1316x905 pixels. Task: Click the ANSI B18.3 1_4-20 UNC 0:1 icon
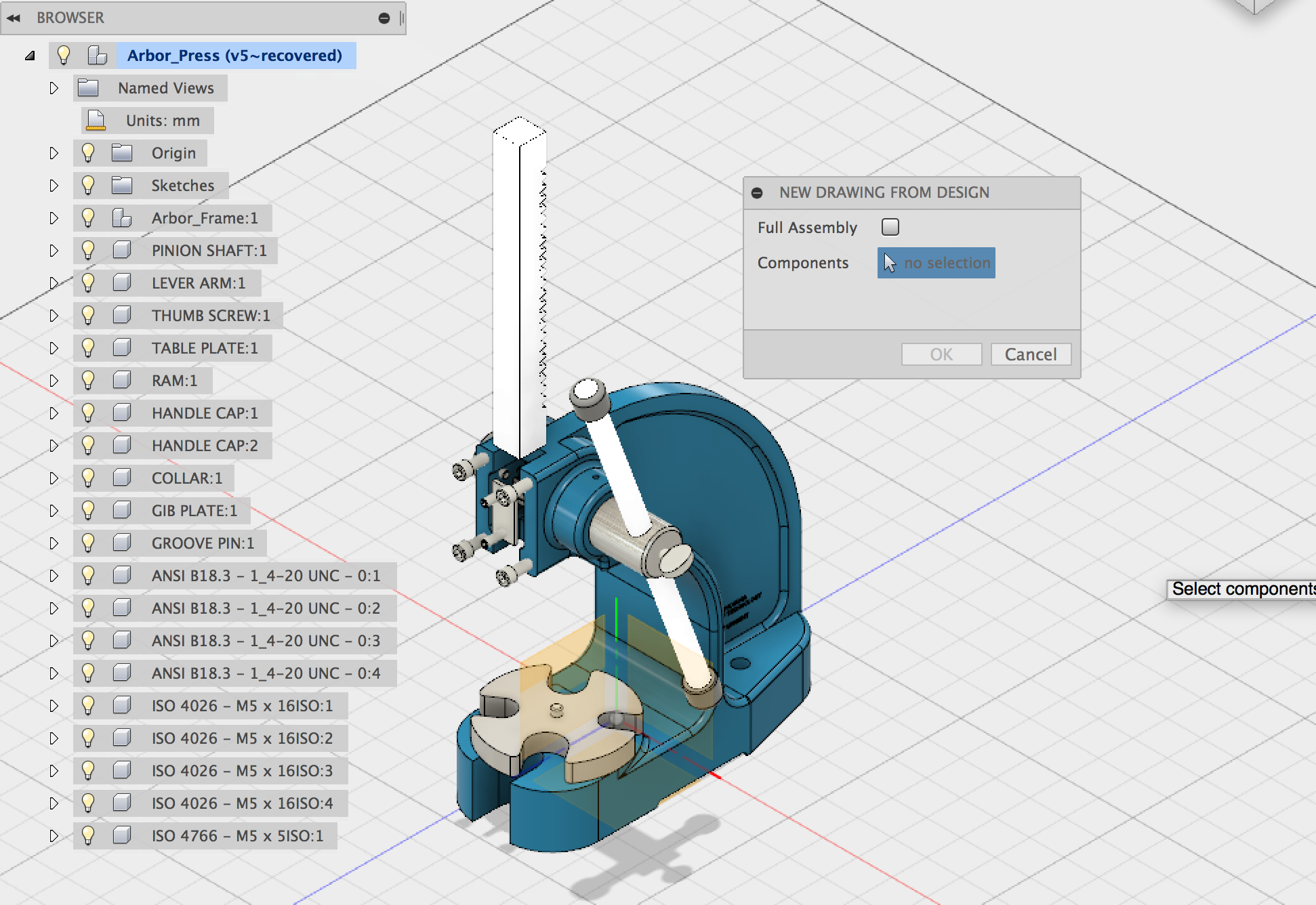(x=122, y=575)
